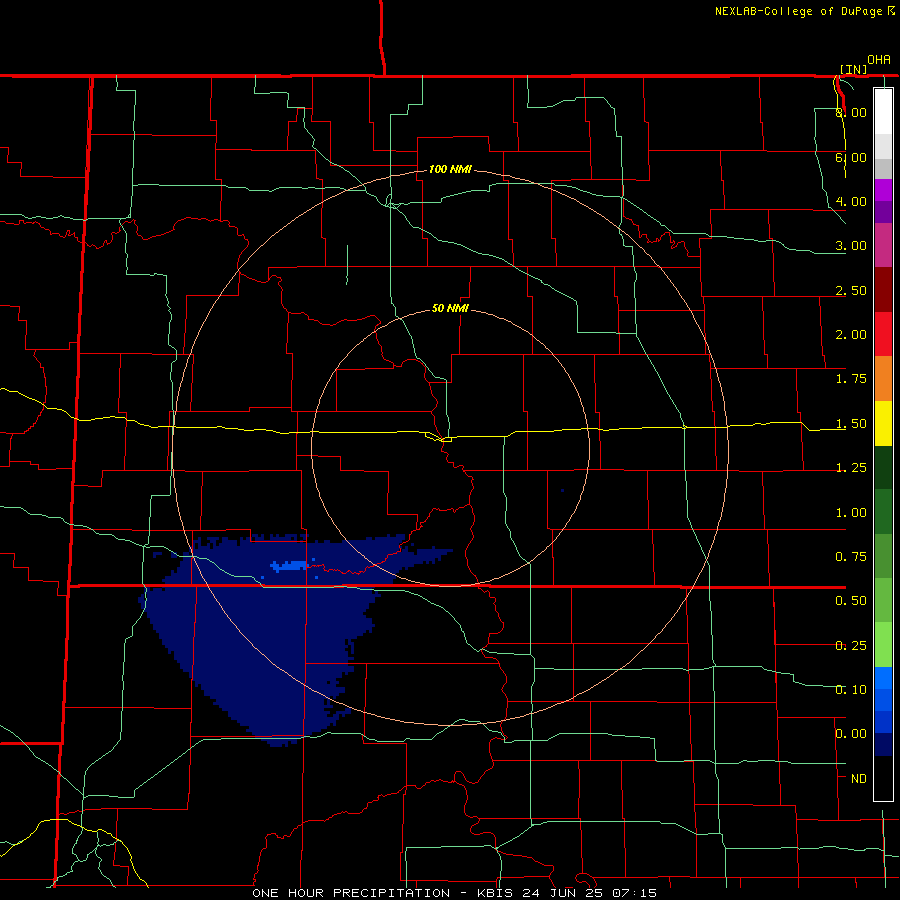Click the 2.00 legend value
Viewport: 900px width, 900px height.
pos(851,335)
